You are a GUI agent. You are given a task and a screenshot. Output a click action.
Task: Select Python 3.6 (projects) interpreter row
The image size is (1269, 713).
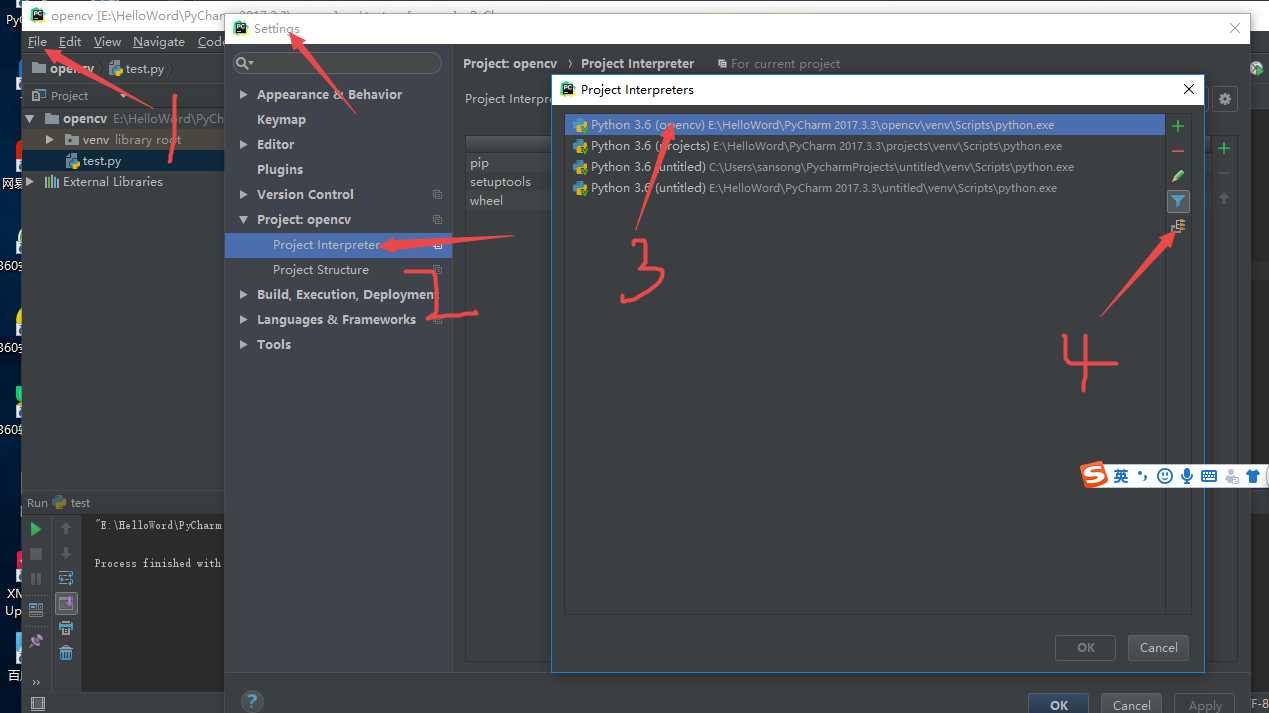coord(865,146)
